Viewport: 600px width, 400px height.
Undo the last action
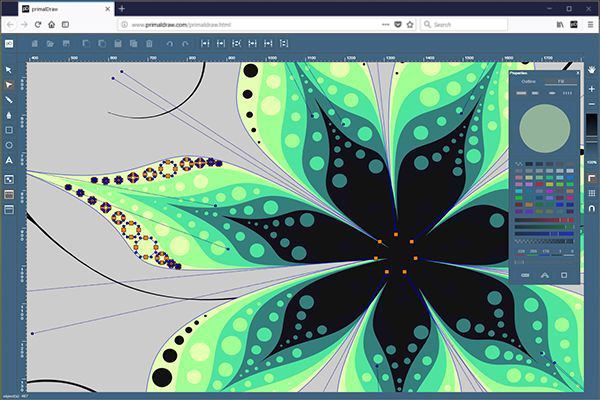coord(170,44)
